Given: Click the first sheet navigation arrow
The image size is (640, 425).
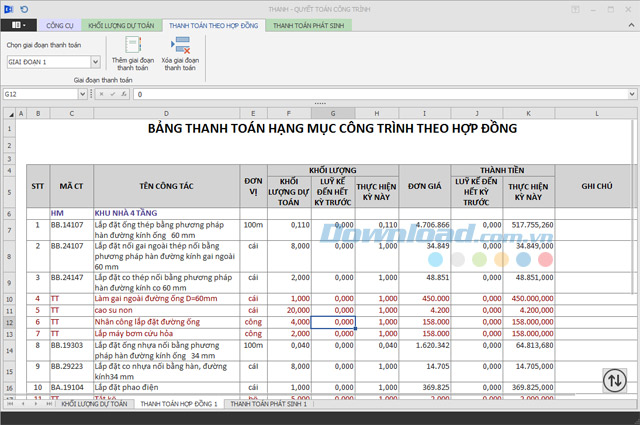Looking at the screenshot, I should pos(10,404).
